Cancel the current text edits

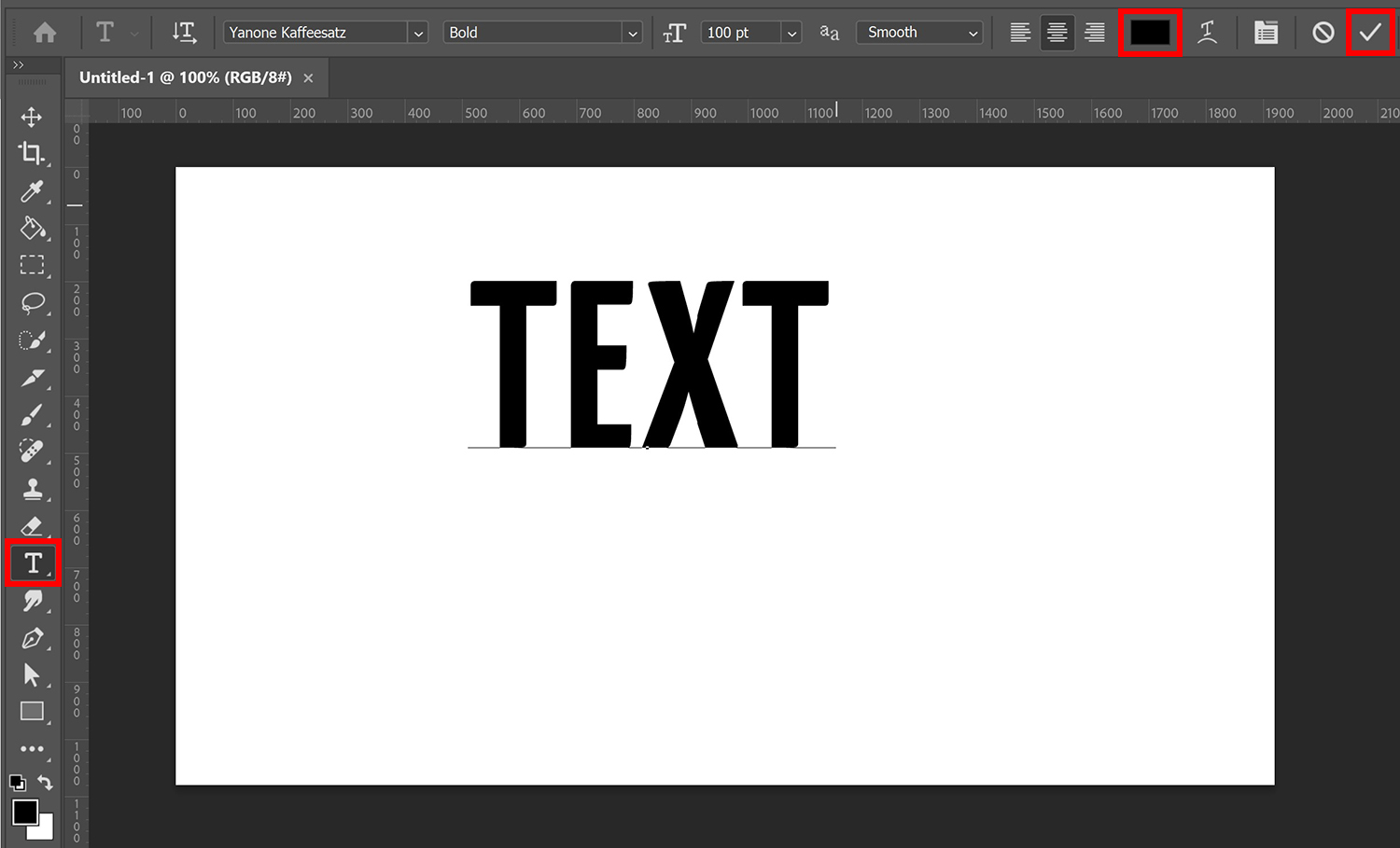tap(1323, 32)
